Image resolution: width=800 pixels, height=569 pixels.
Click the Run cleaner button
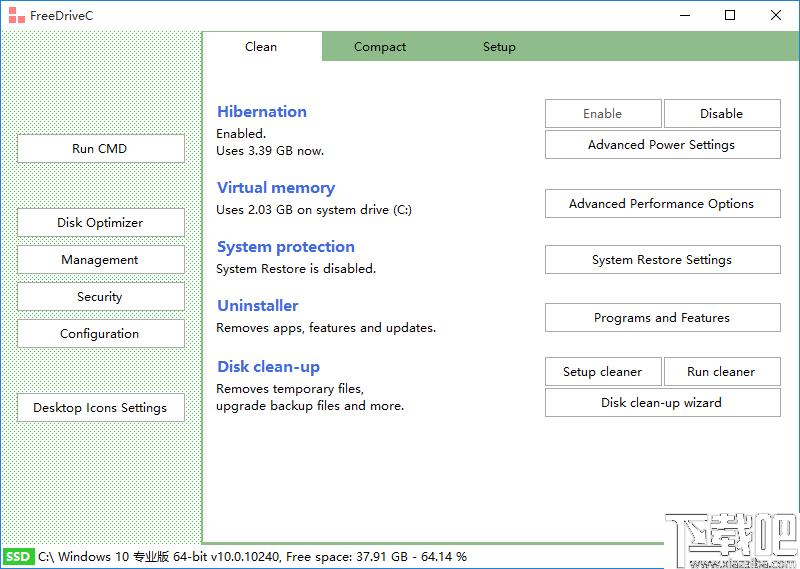coord(722,372)
